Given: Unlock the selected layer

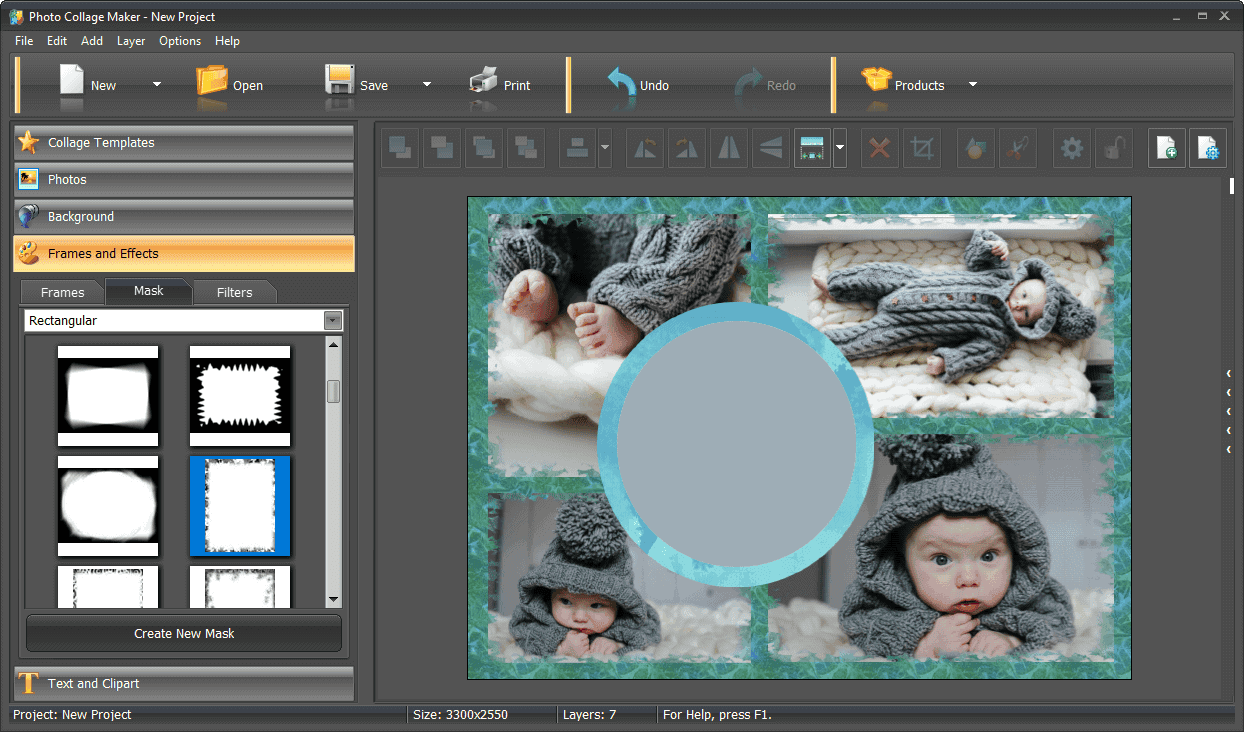Looking at the screenshot, I should (1113, 148).
